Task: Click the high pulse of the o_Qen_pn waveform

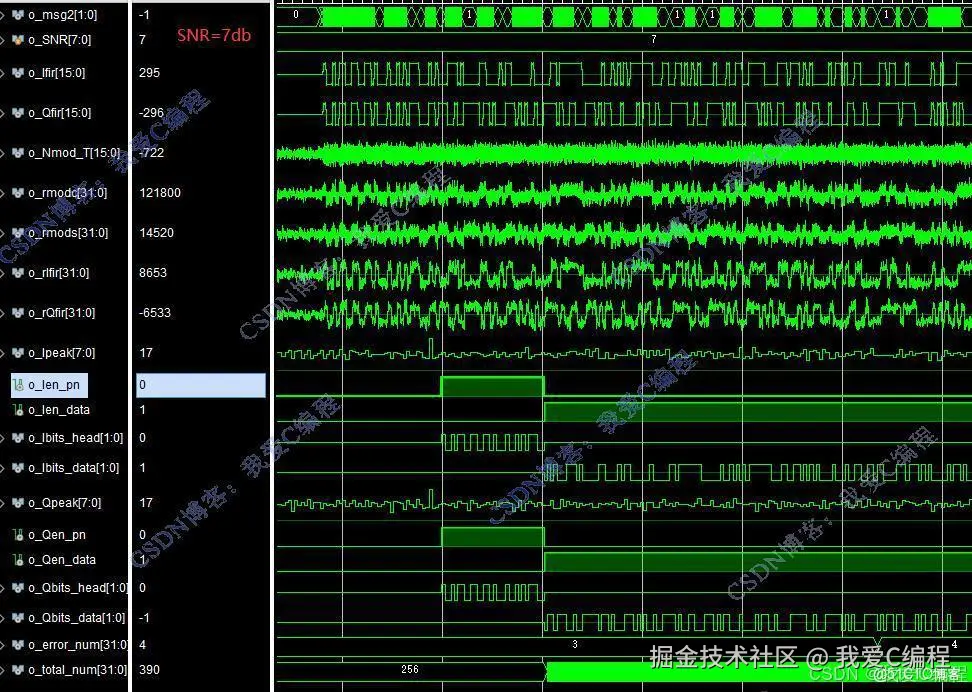Action: (492, 536)
